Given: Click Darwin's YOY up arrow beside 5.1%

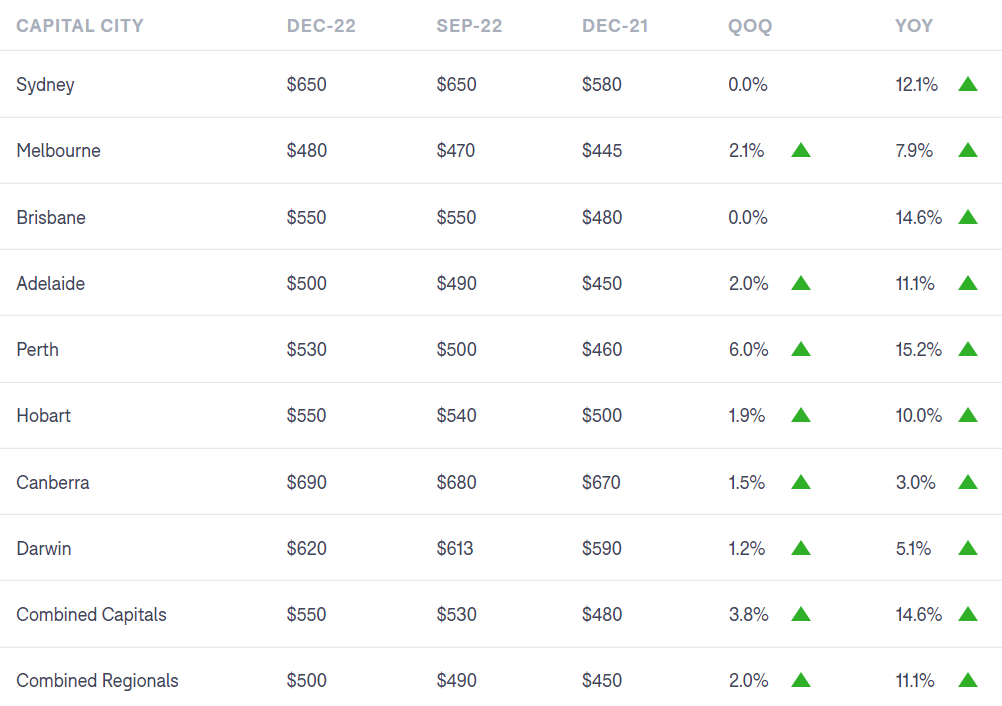Looking at the screenshot, I should 967,548.
